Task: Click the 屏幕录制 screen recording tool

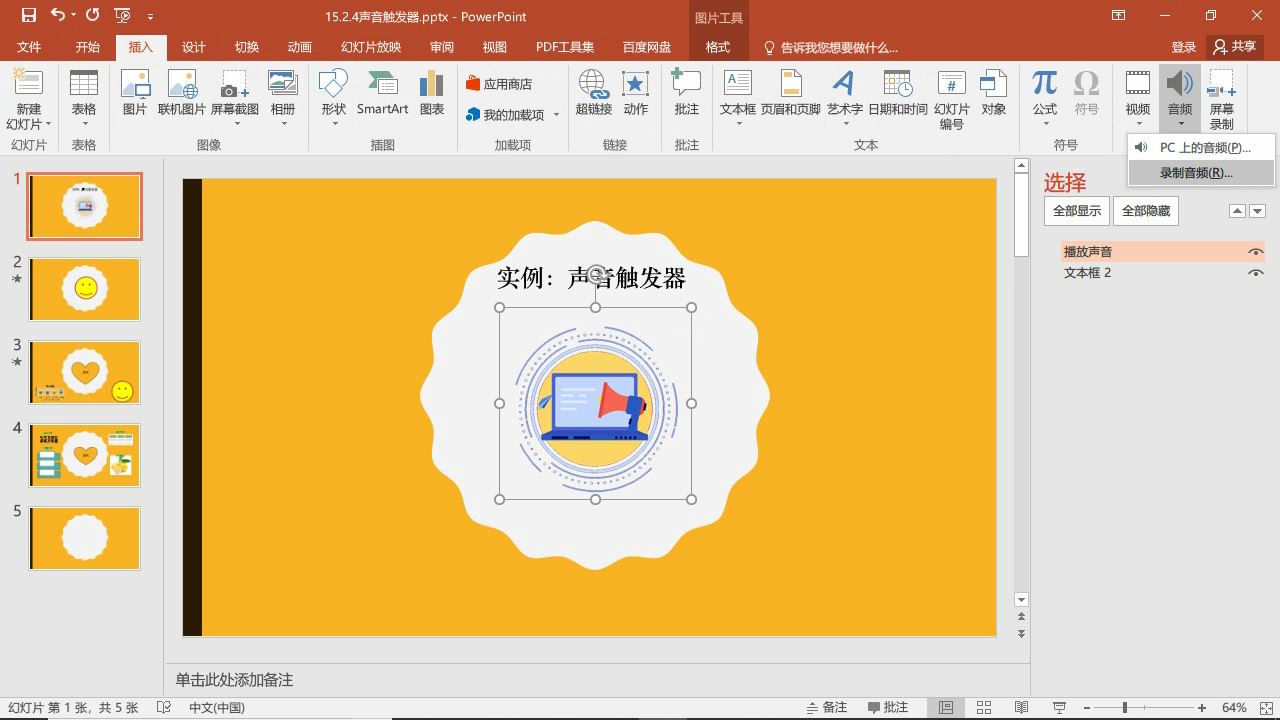Action: coord(1222,100)
